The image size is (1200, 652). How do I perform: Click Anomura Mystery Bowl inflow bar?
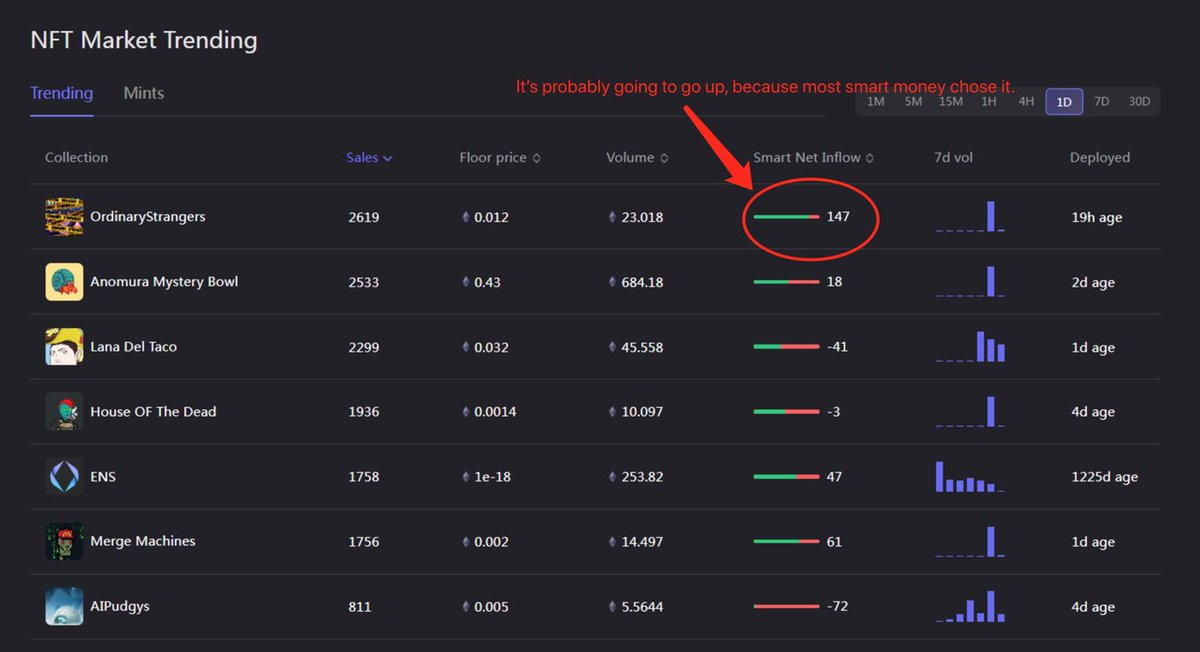click(x=786, y=282)
